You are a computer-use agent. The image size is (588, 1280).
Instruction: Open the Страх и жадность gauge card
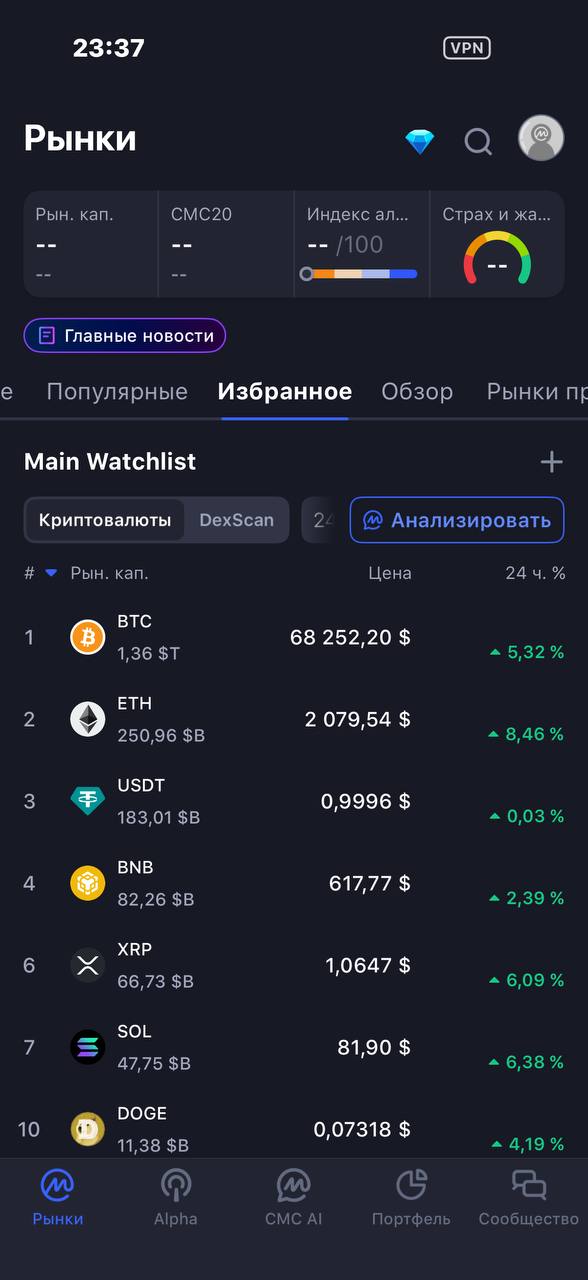pos(497,244)
